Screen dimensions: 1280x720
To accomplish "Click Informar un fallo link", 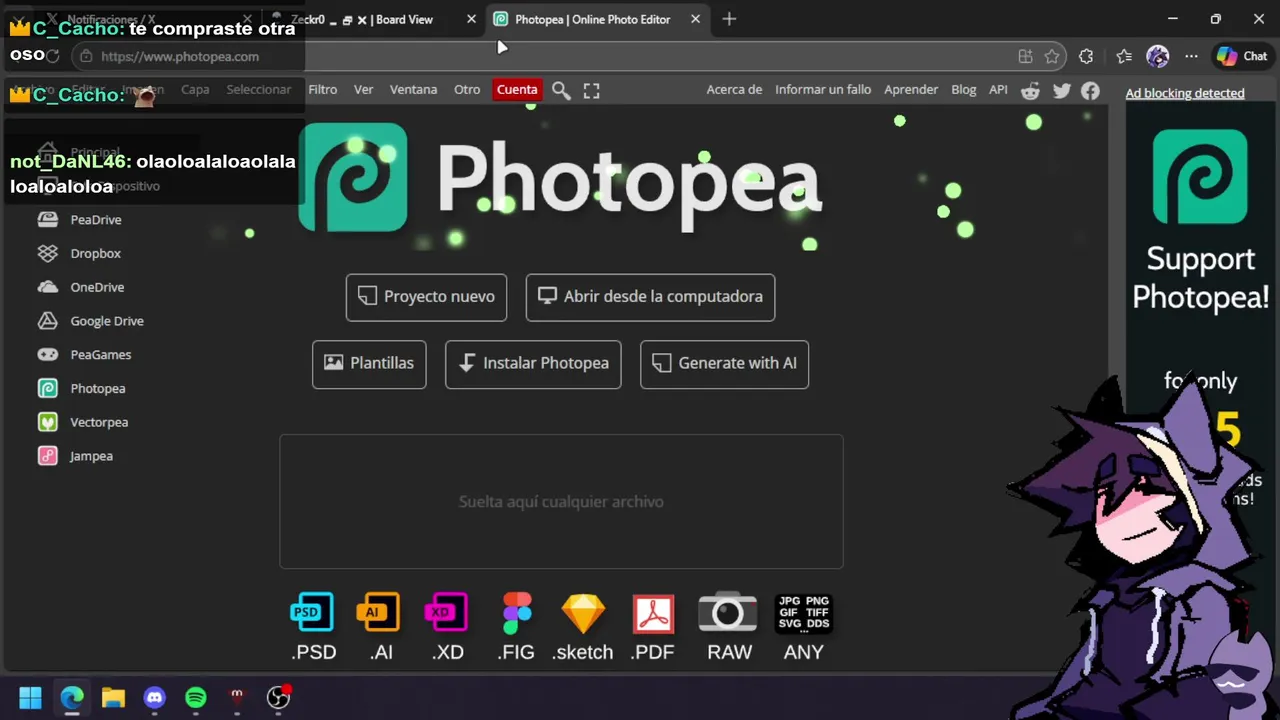I will point(823,90).
